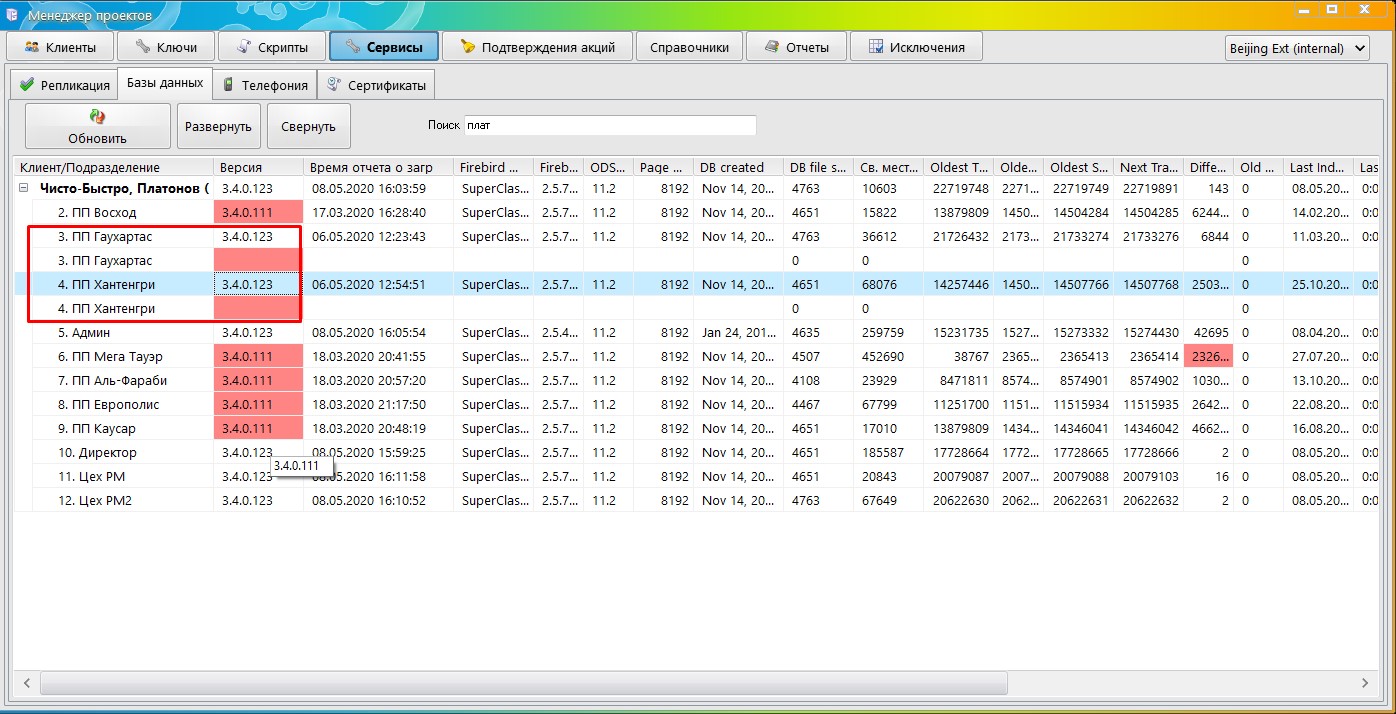Switch to the Базы данных tab
Viewport: 1396px width, 714px height.
click(165, 83)
